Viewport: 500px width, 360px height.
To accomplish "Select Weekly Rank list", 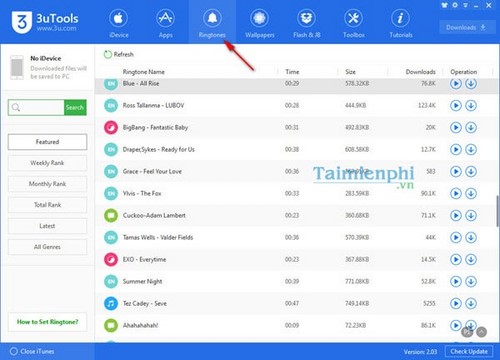I will [x=47, y=163].
